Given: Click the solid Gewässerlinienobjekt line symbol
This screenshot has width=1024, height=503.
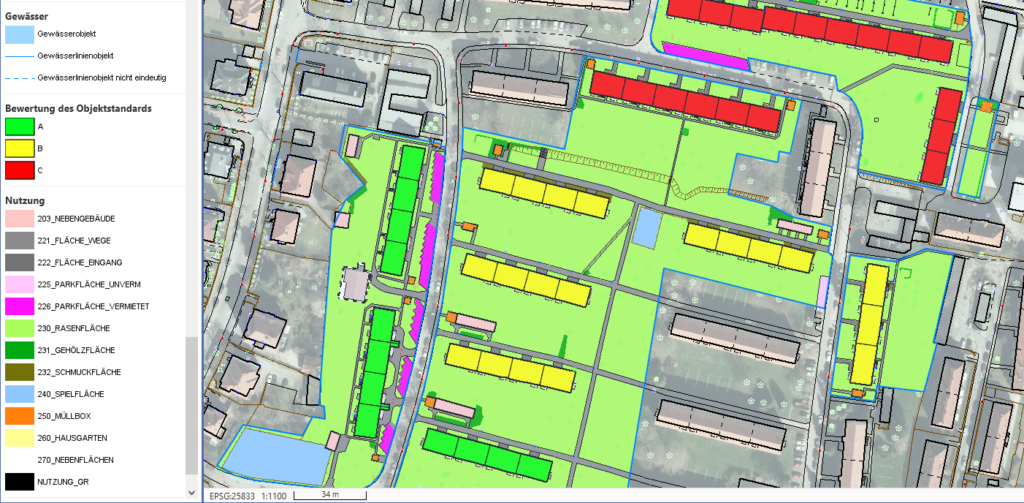Looking at the screenshot, I should click(x=19, y=56).
